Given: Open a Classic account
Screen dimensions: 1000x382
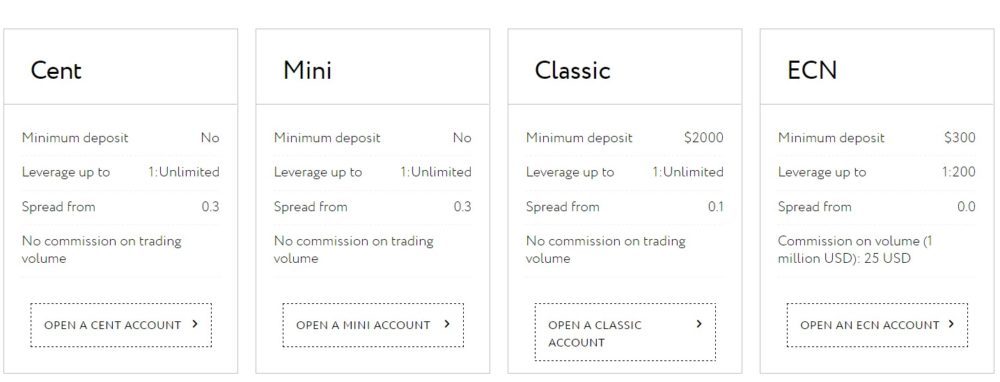Looking at the screenshot, I should [x=625, y=332].
